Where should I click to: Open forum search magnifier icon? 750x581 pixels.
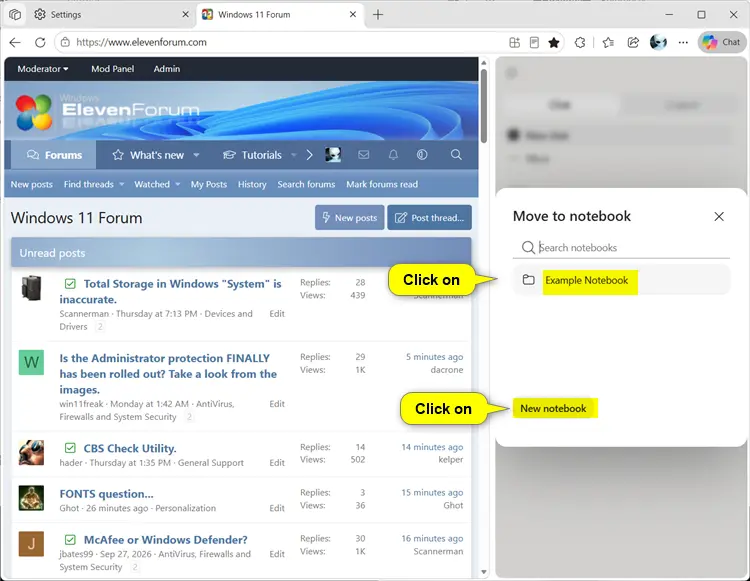tap(456, 155)
